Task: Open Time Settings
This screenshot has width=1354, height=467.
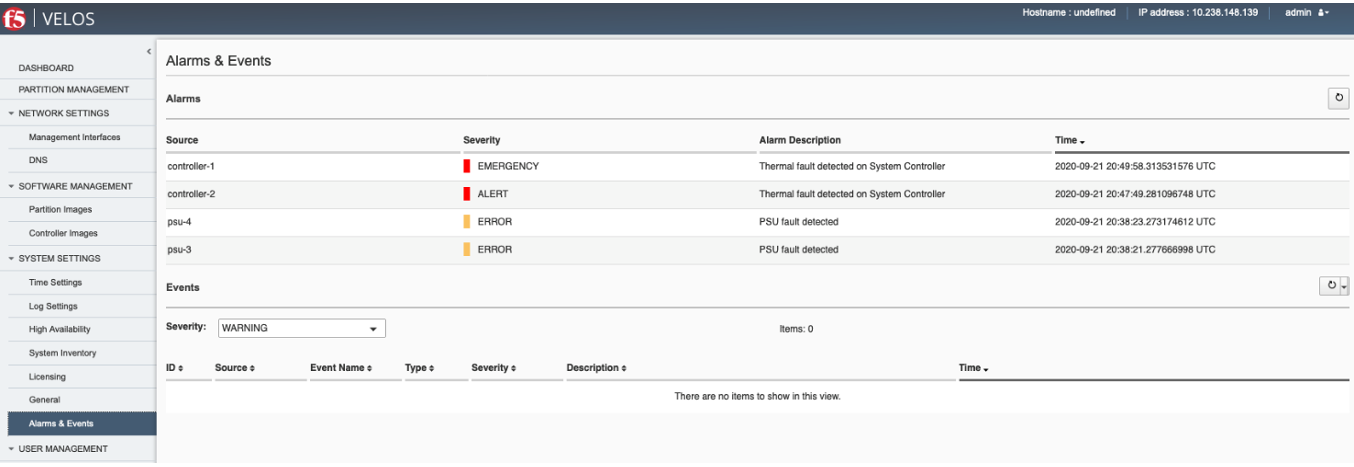Action: [x=56, y=283]
